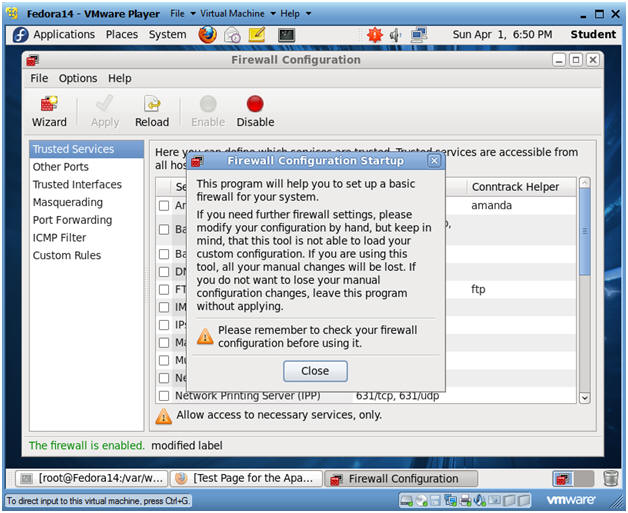Screen dimensions: 628x513
Task: Open the VMware Player File dropdown
Action: click(182, 14)
